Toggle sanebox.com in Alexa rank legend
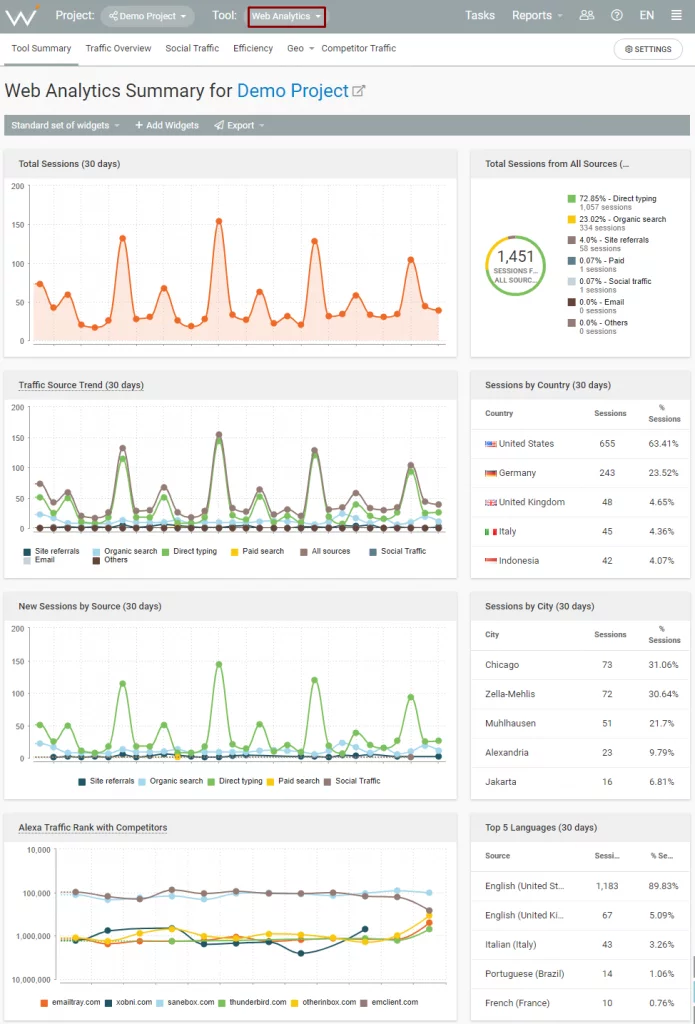This screenshot has width=695, height=1024. pyautogui.click(x=185, y=1002)
